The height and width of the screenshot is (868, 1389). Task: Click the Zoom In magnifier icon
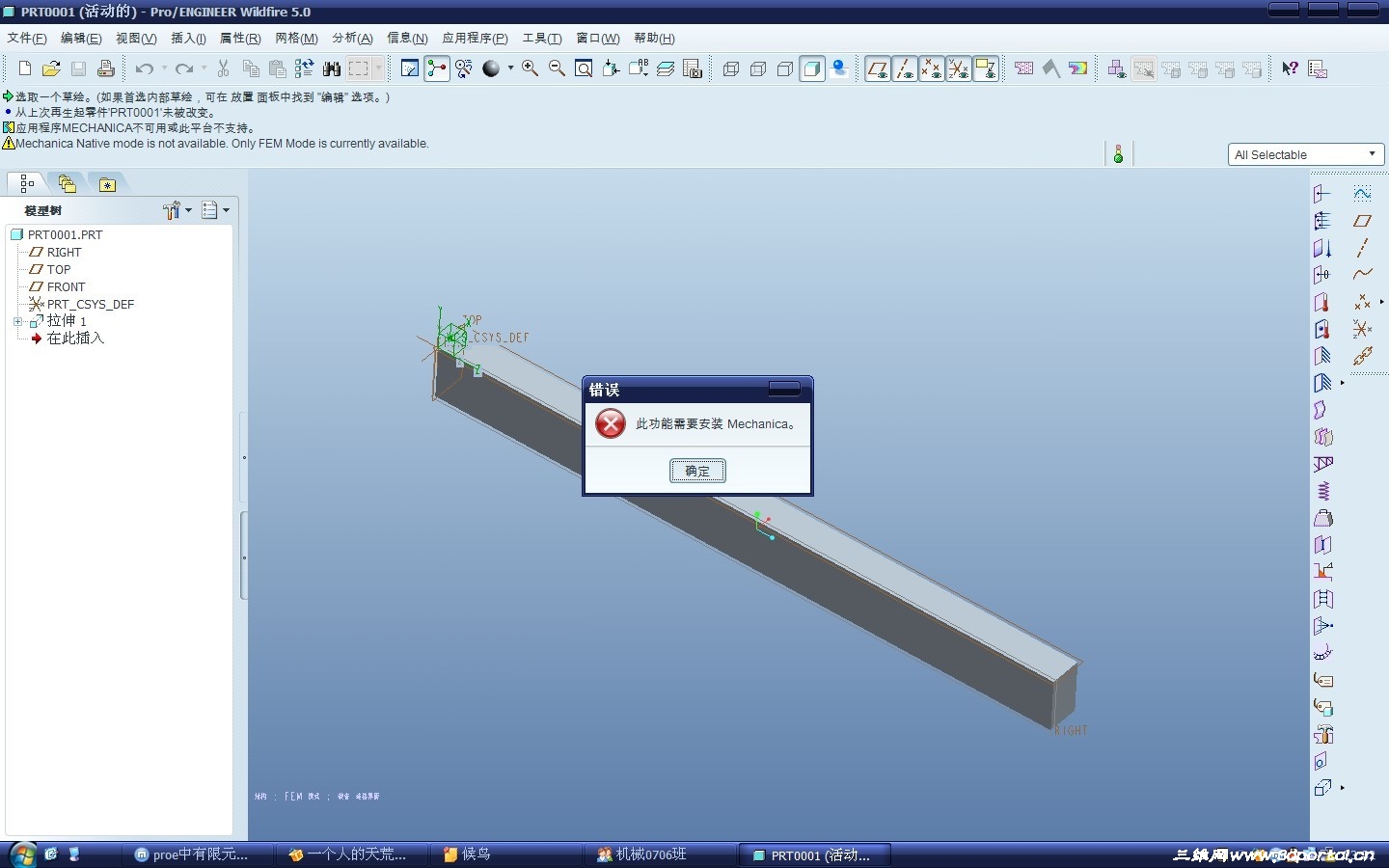[530, 68]
